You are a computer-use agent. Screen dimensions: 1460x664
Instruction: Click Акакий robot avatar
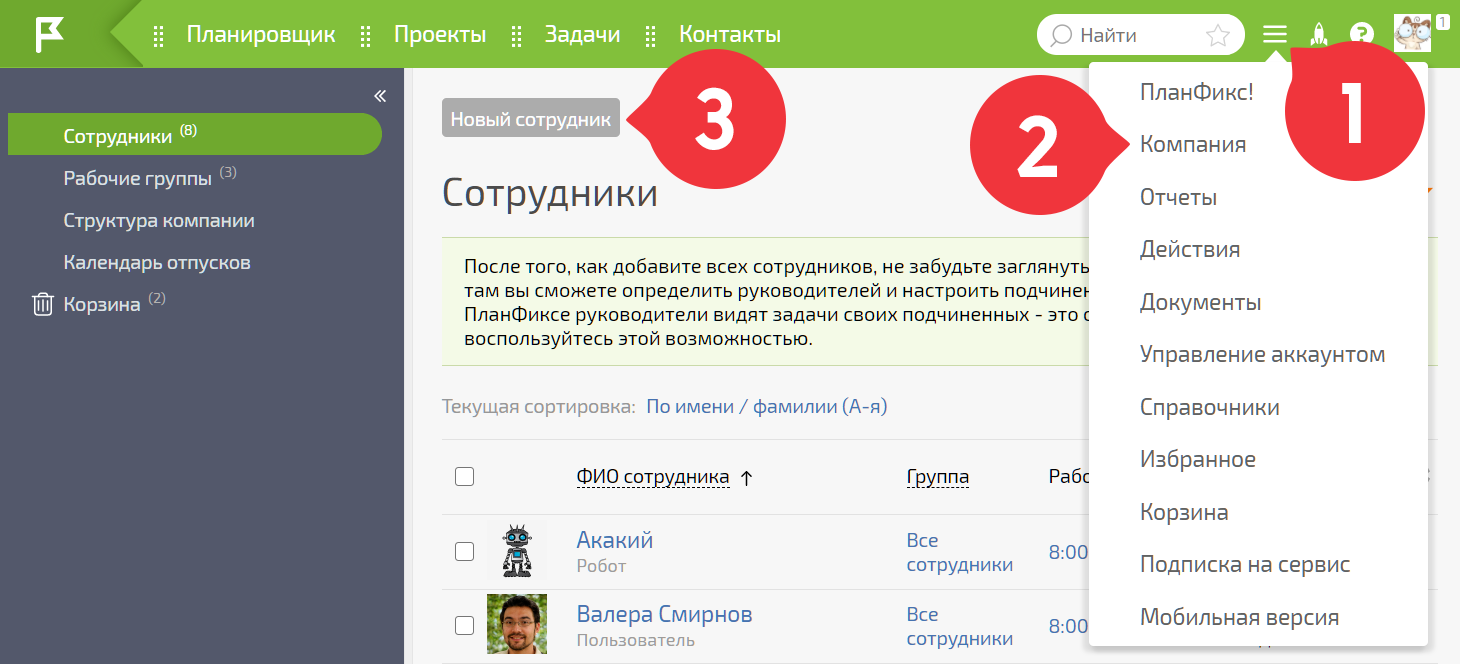point(516,551)
